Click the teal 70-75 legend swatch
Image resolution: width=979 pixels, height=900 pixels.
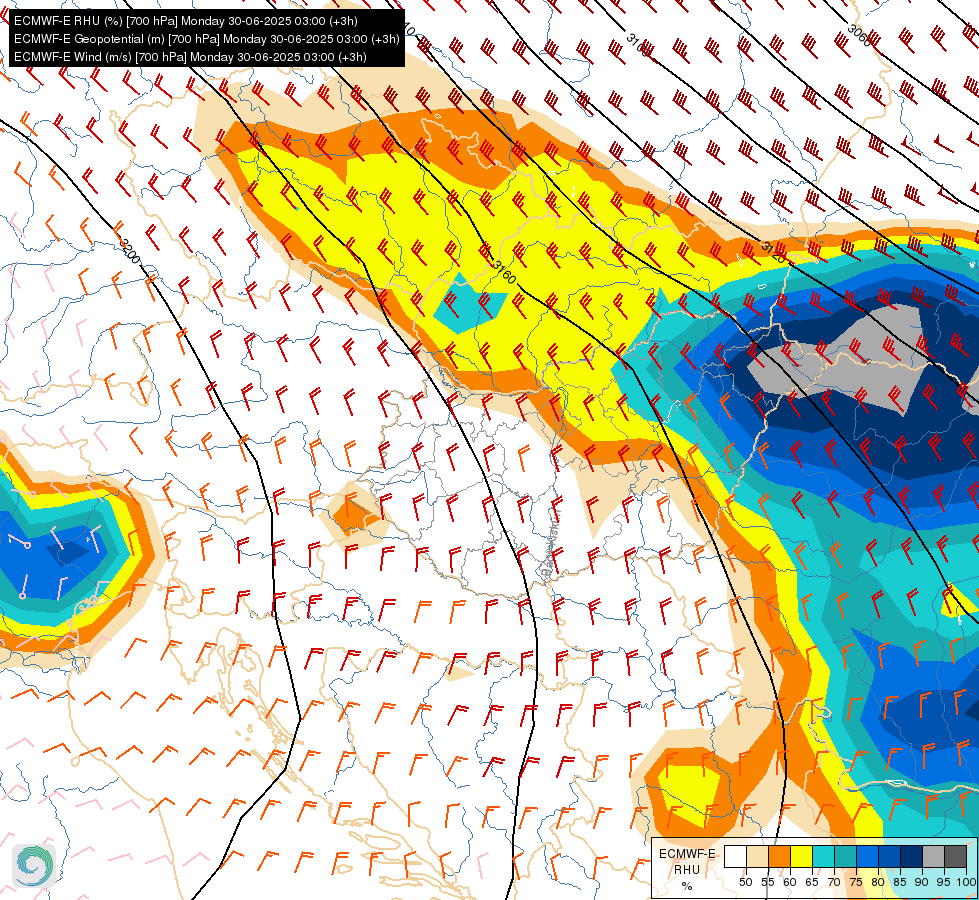pyautogui.click(x=845, y=856)
